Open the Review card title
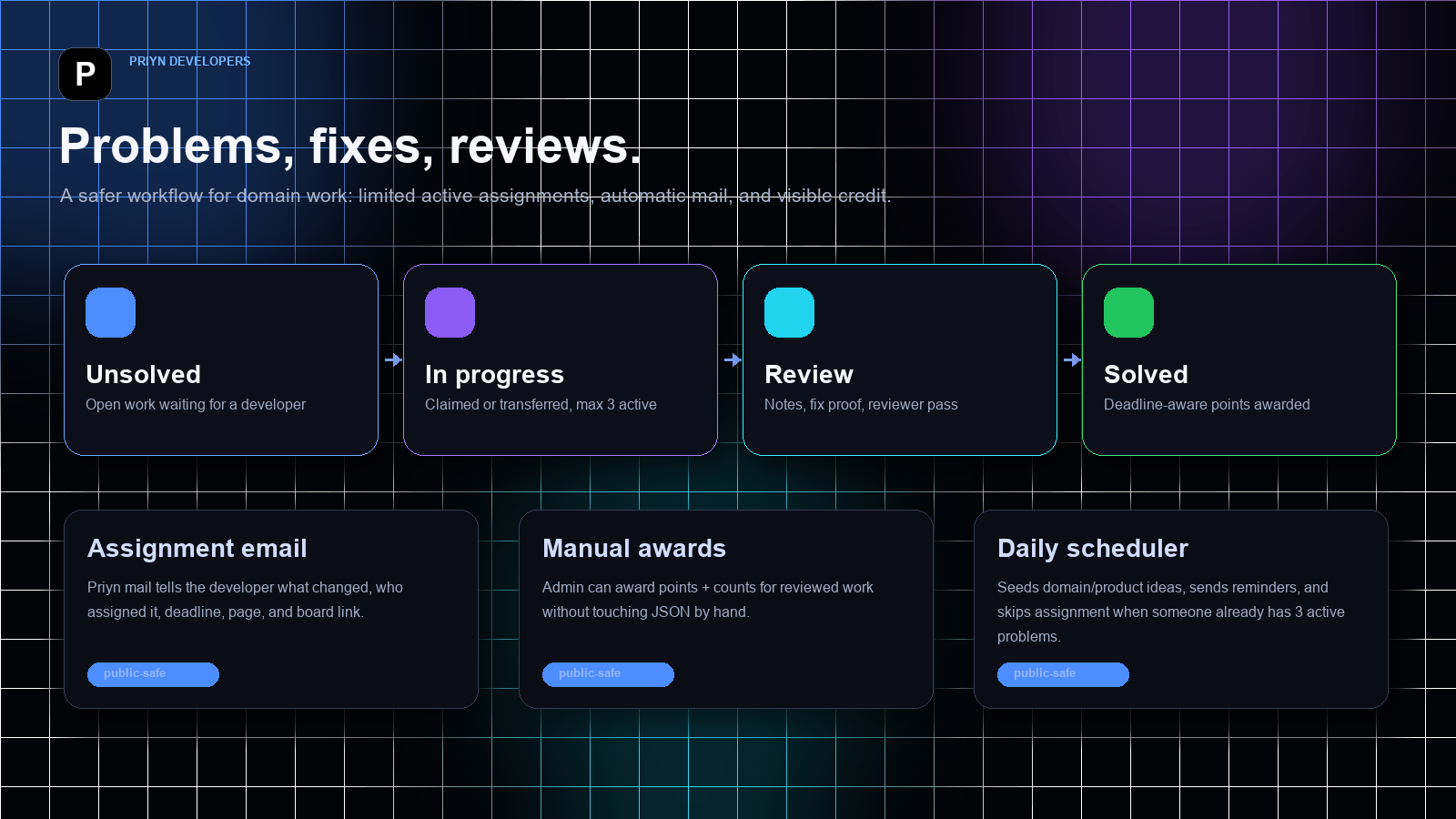Viewport: 1456px width, 819px height. click(808, 374)
